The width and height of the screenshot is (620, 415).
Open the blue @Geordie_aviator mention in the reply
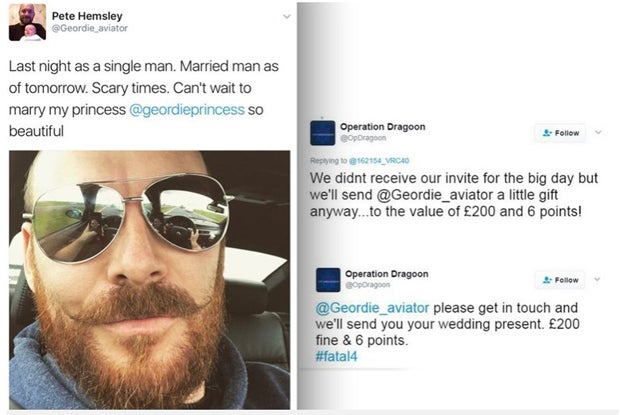[372, 307]
